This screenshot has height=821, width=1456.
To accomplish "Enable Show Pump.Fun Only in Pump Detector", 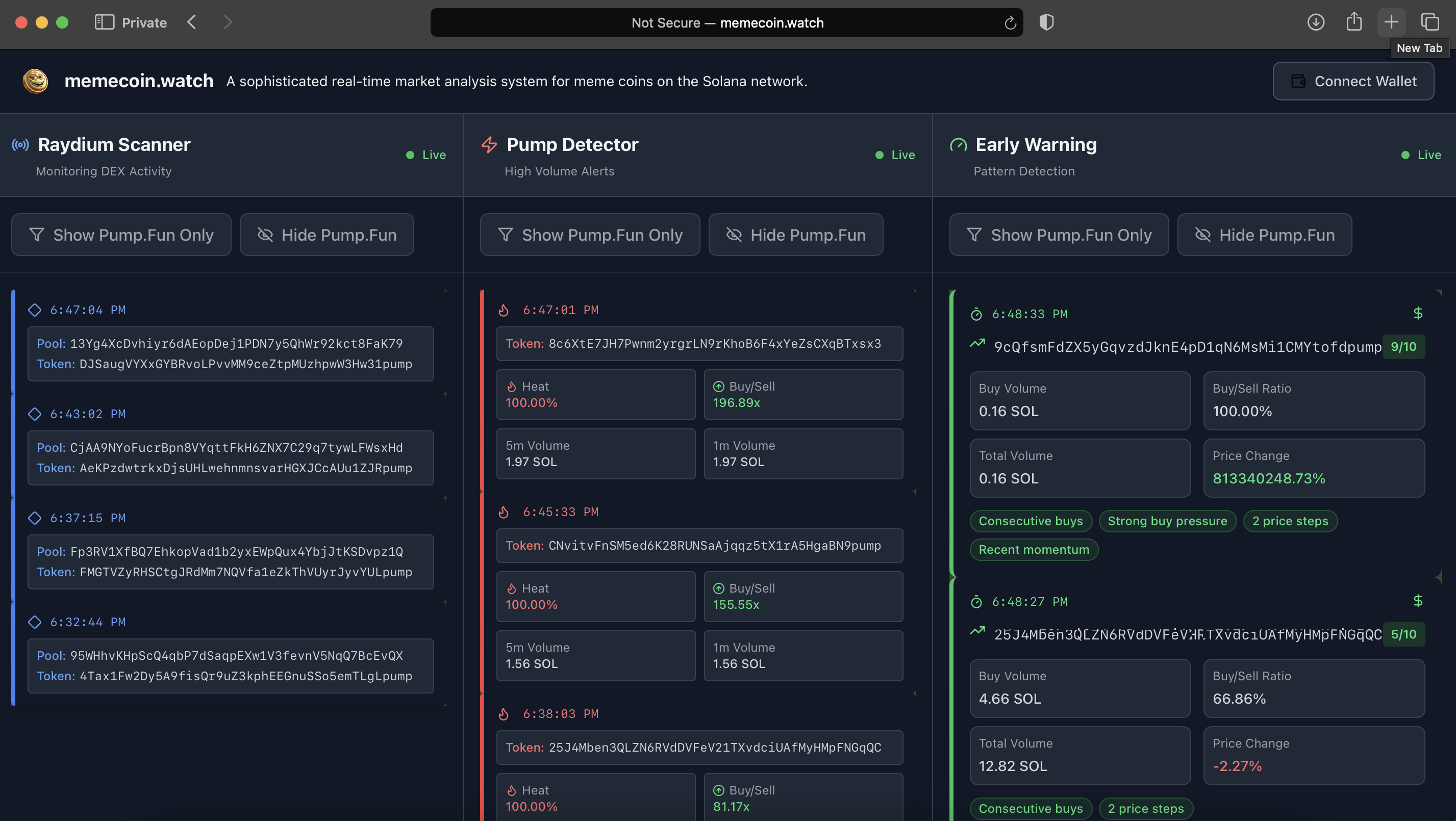I will pos(590,235).
